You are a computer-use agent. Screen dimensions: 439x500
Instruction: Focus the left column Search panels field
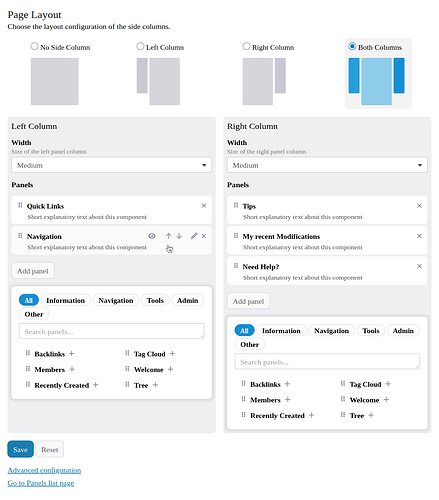pyautogui.click(x=111, y=331)
